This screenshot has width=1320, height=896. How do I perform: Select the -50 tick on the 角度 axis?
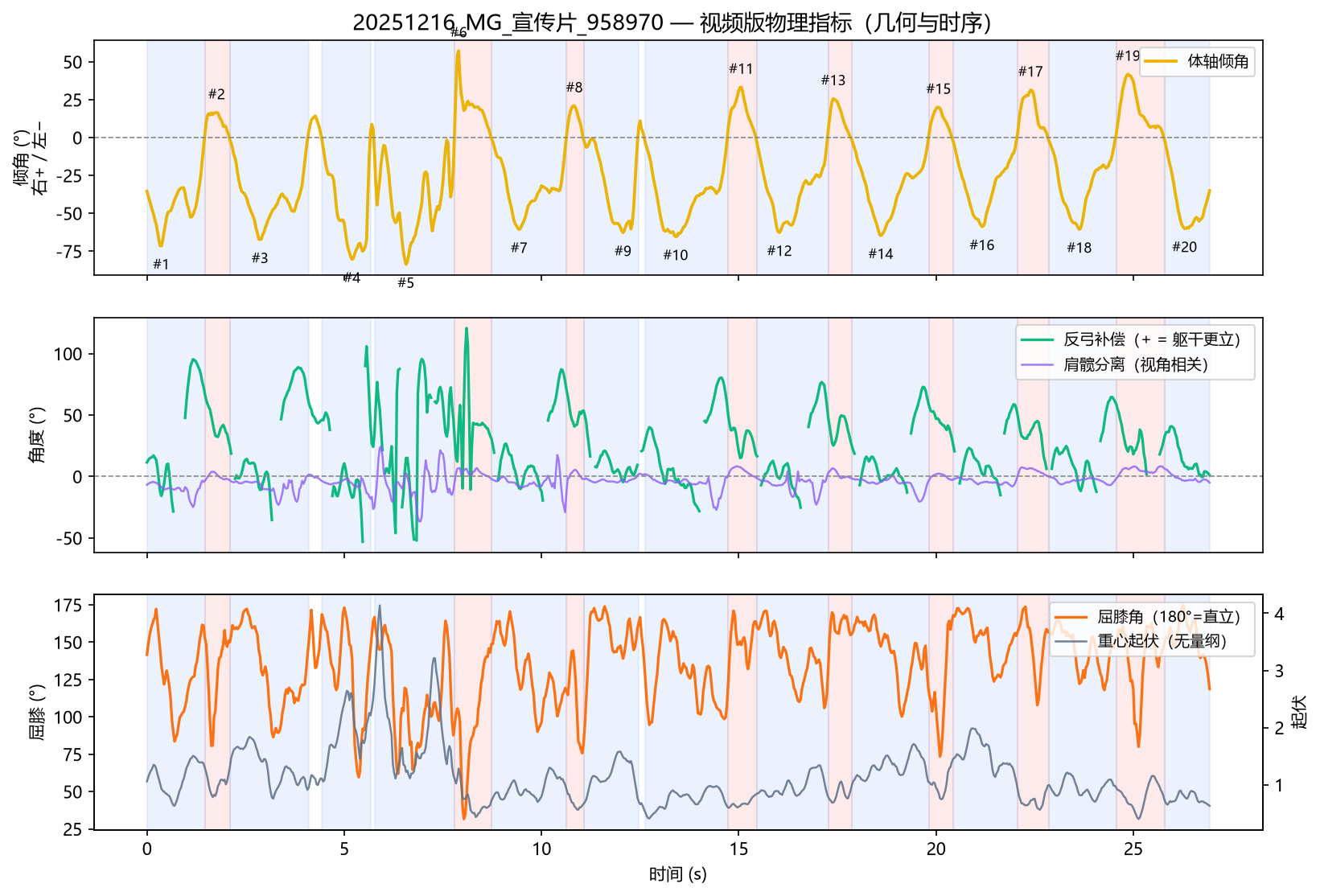click(x=69, y=539)
